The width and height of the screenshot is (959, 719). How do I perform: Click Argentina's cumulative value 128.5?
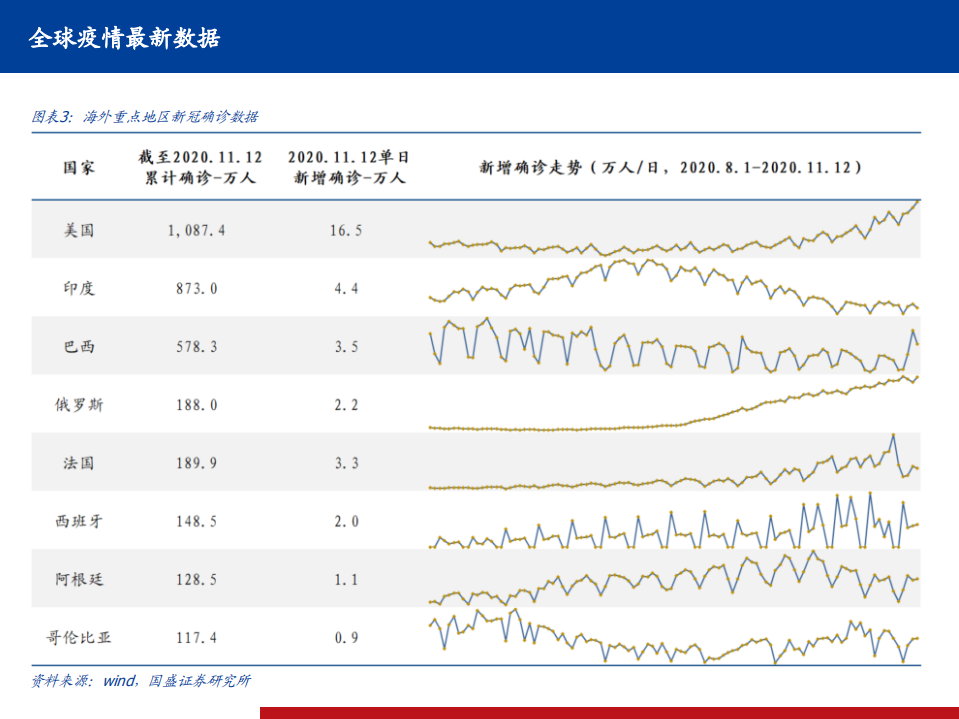pos(197,579)
